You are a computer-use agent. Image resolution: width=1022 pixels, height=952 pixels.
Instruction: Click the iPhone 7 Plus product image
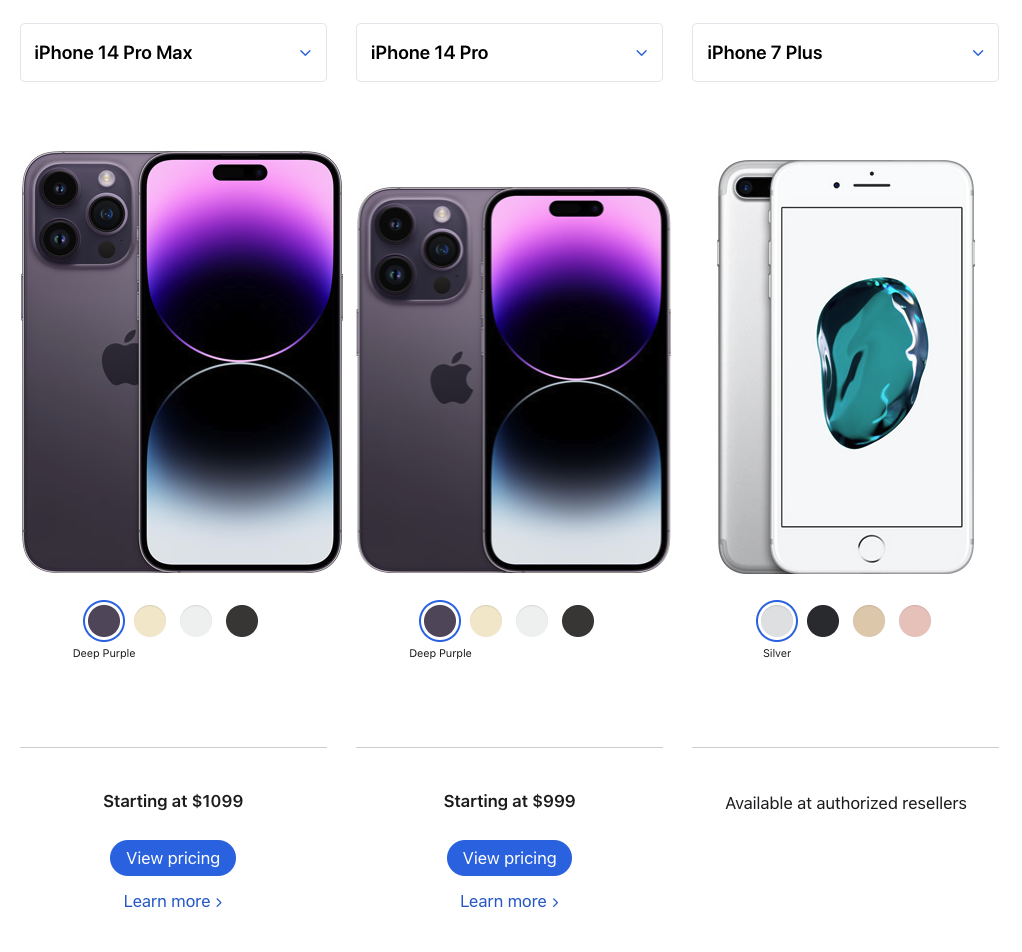click(846, 367)
